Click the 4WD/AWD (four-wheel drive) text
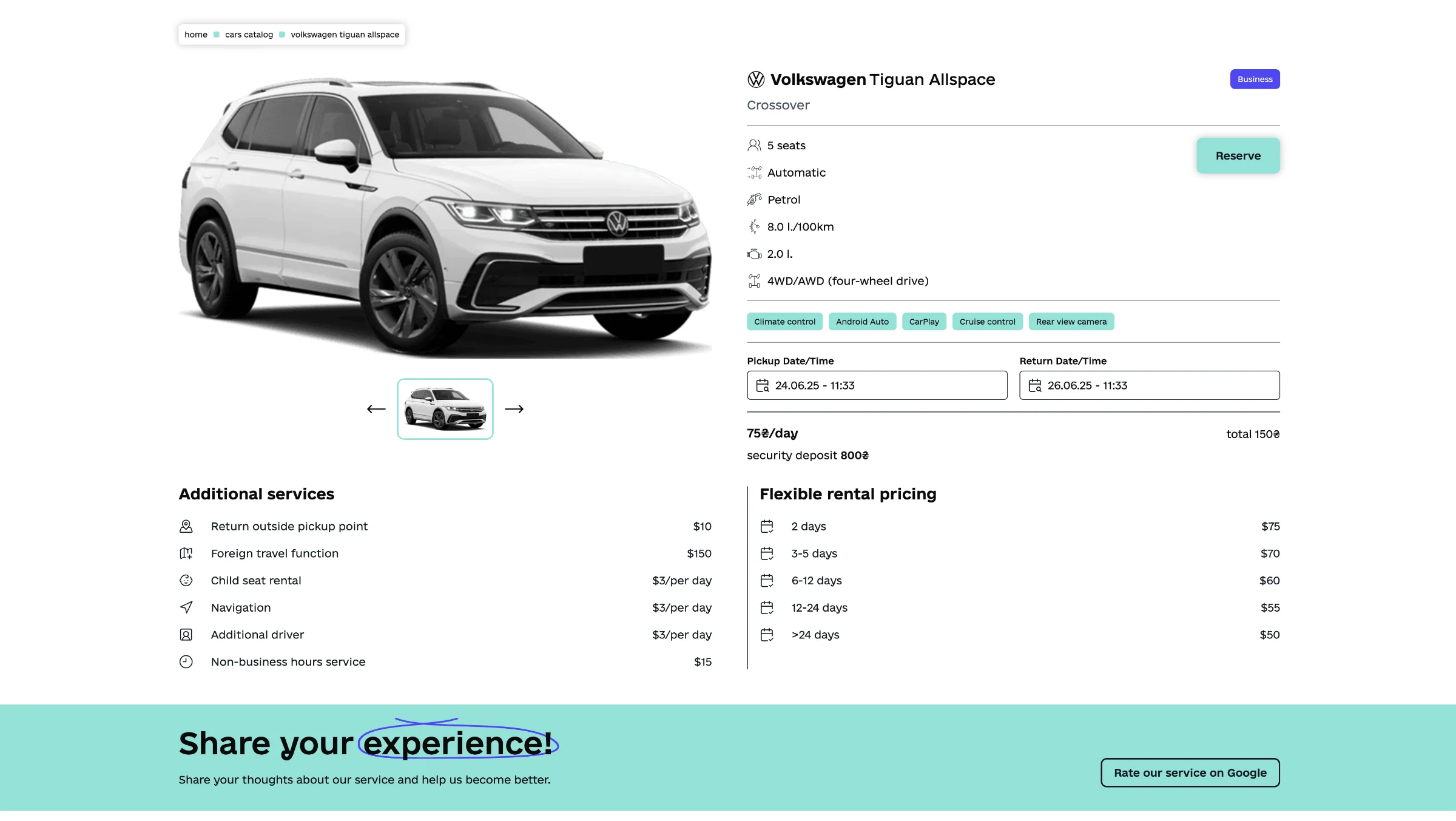 click(848, 281)
